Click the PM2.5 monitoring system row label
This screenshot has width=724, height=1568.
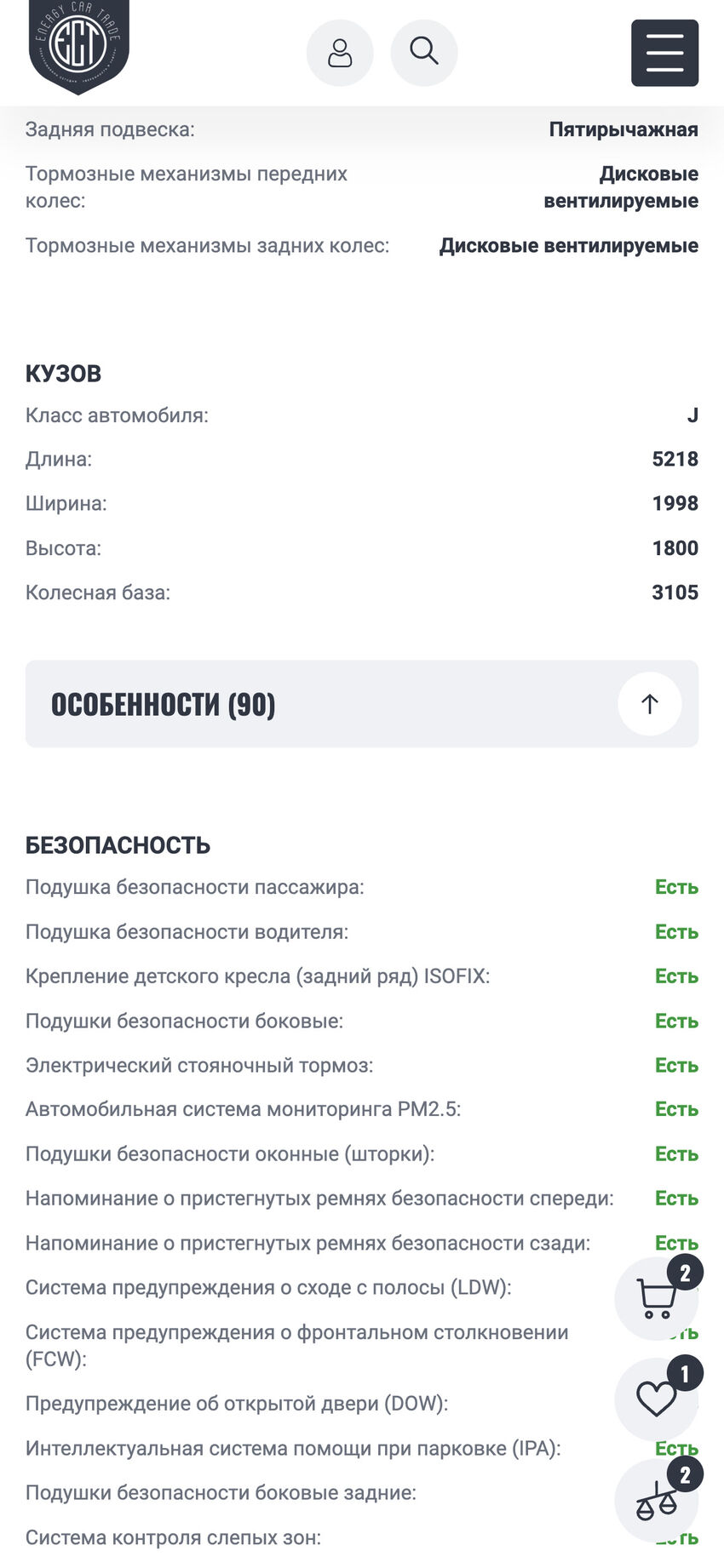[243, 1109]
